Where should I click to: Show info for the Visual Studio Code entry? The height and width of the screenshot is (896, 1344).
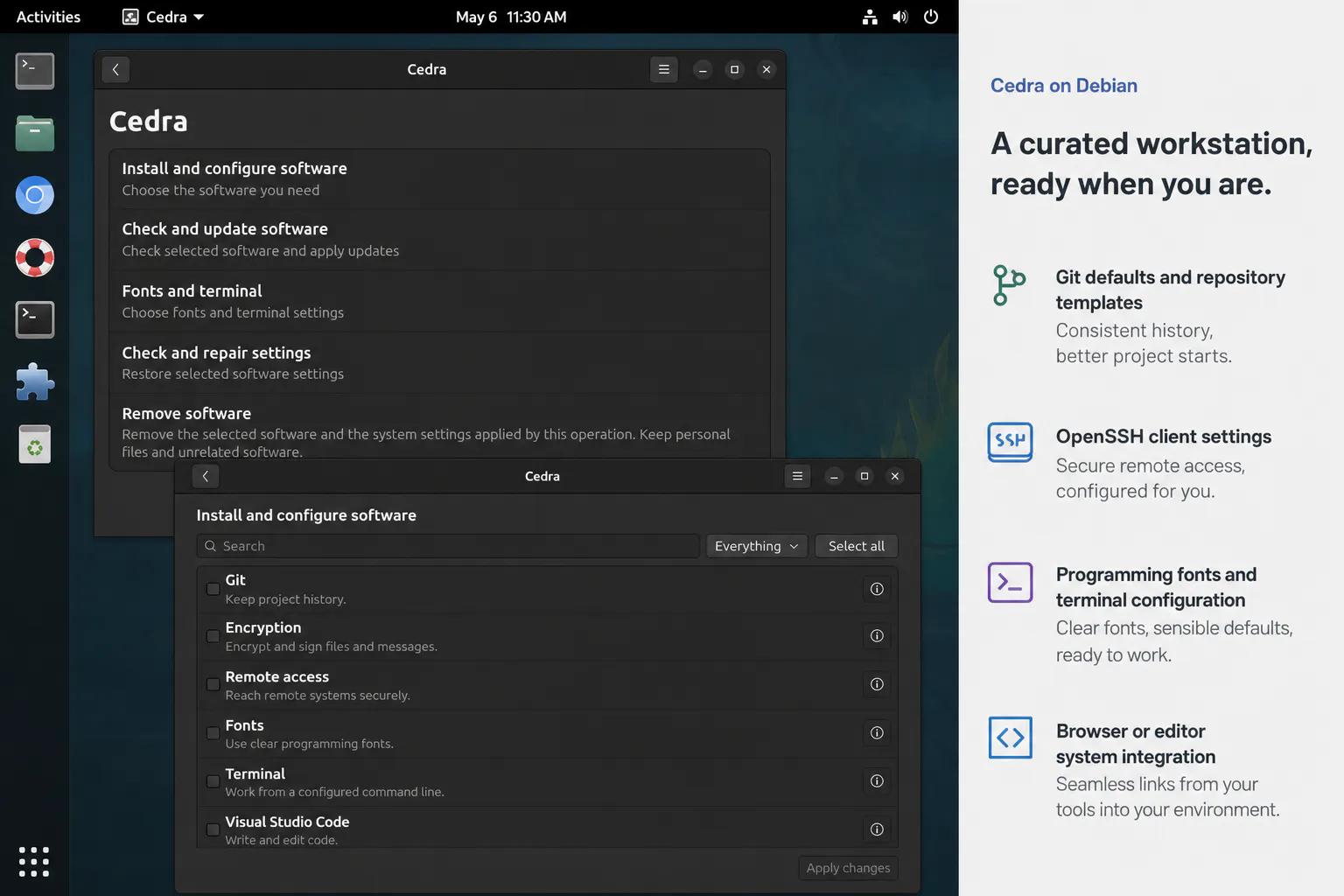(x=877, y=829)
